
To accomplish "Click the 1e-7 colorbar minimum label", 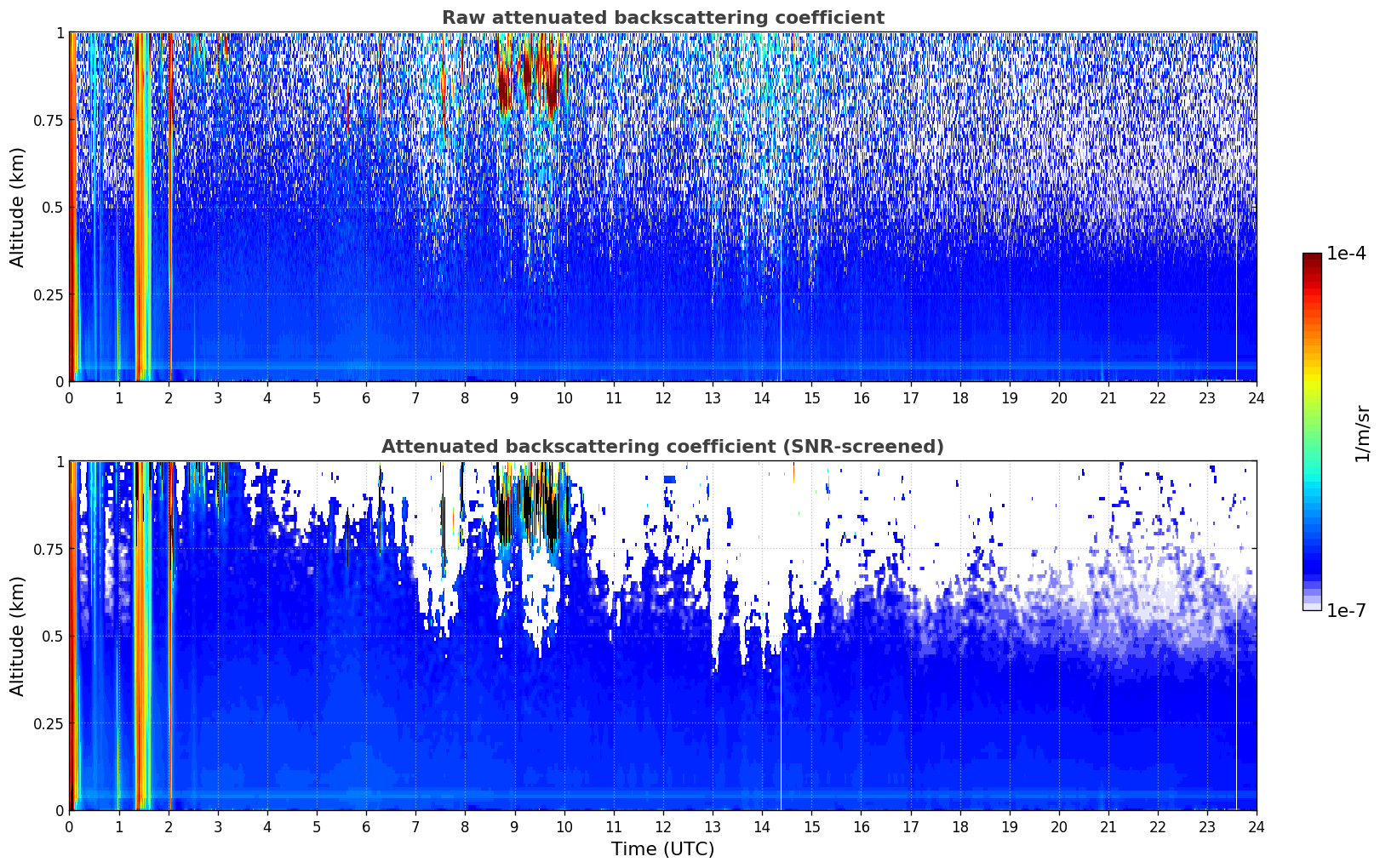I will (1346, 610).
